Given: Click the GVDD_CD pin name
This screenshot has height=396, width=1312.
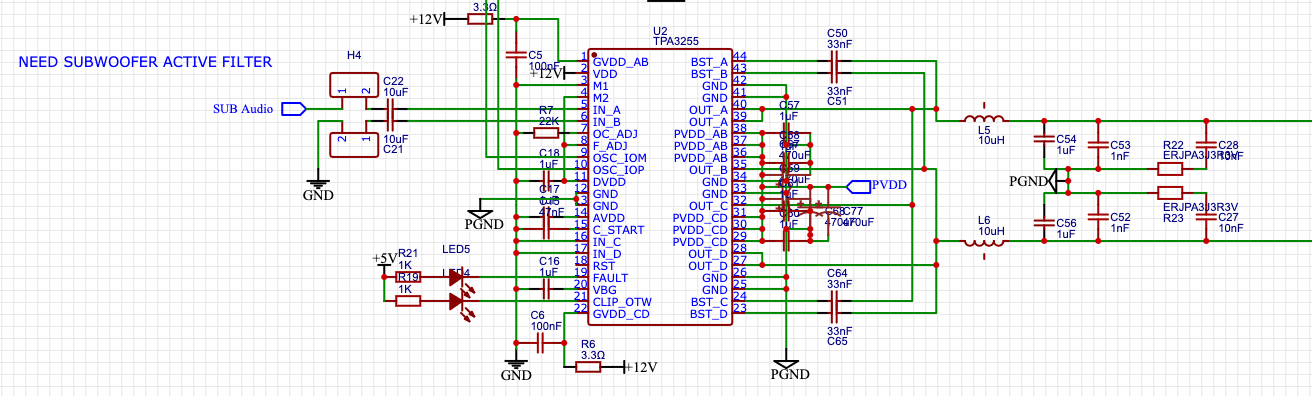Looking at the screenshot, I should click(x=622, y=314).
